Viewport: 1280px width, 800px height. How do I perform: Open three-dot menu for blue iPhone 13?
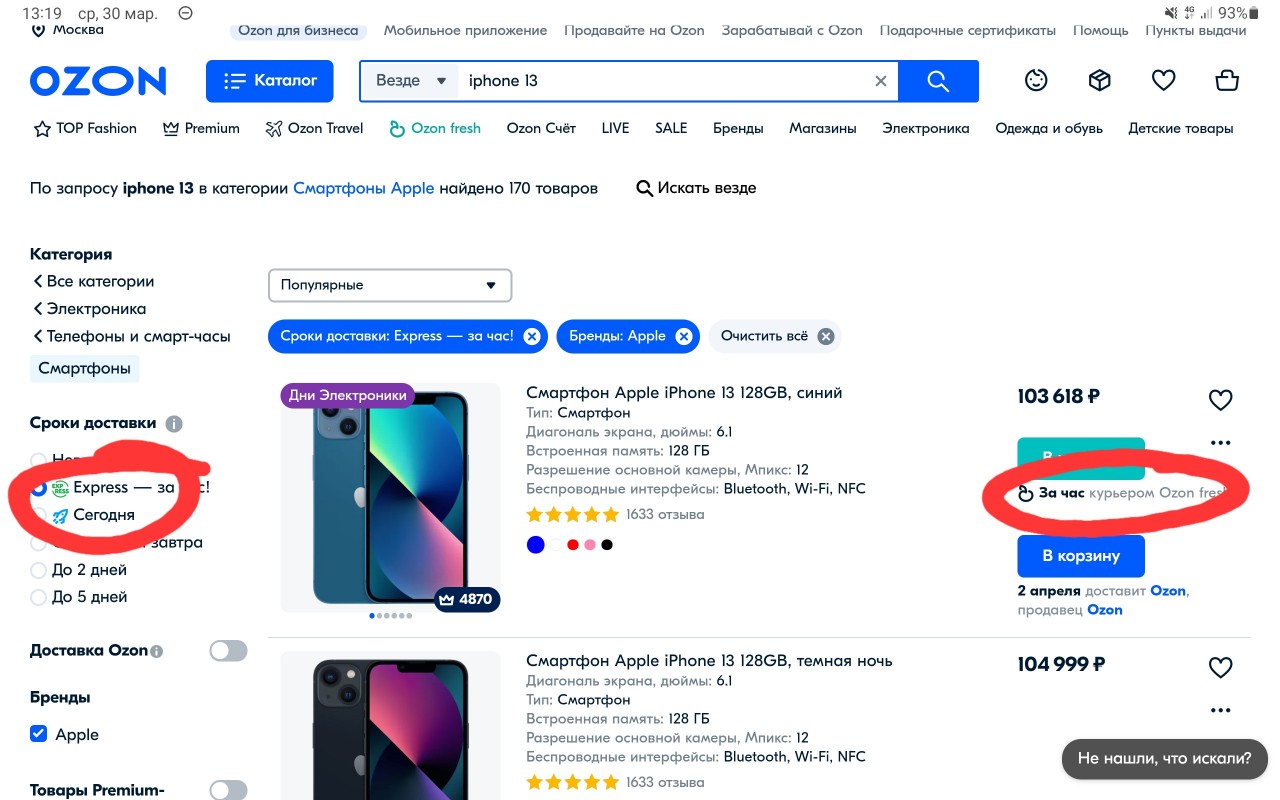1220,442
